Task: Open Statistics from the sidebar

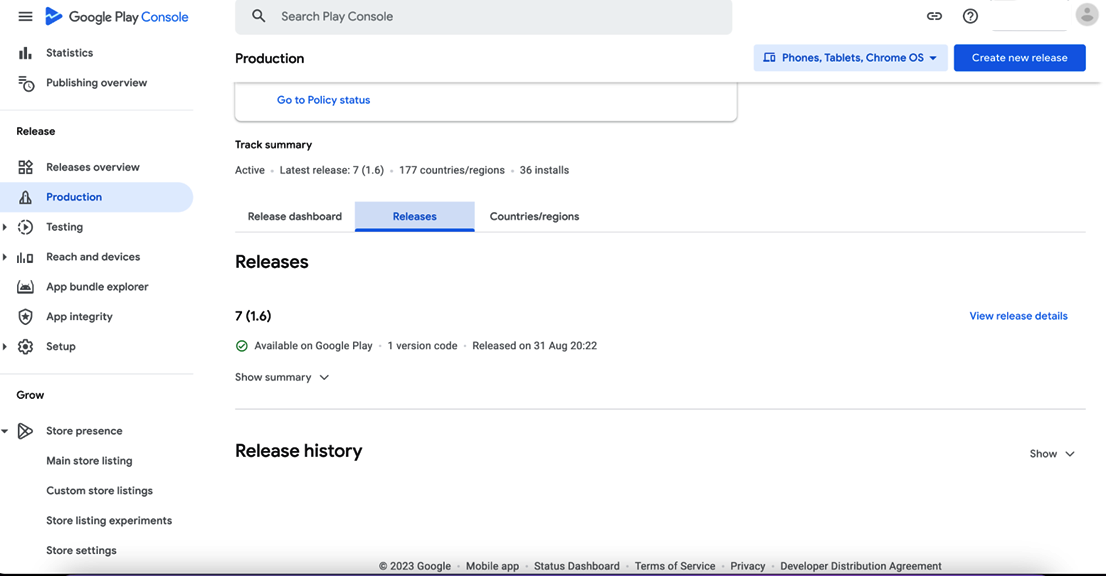Action: click(x=69, y=53)
